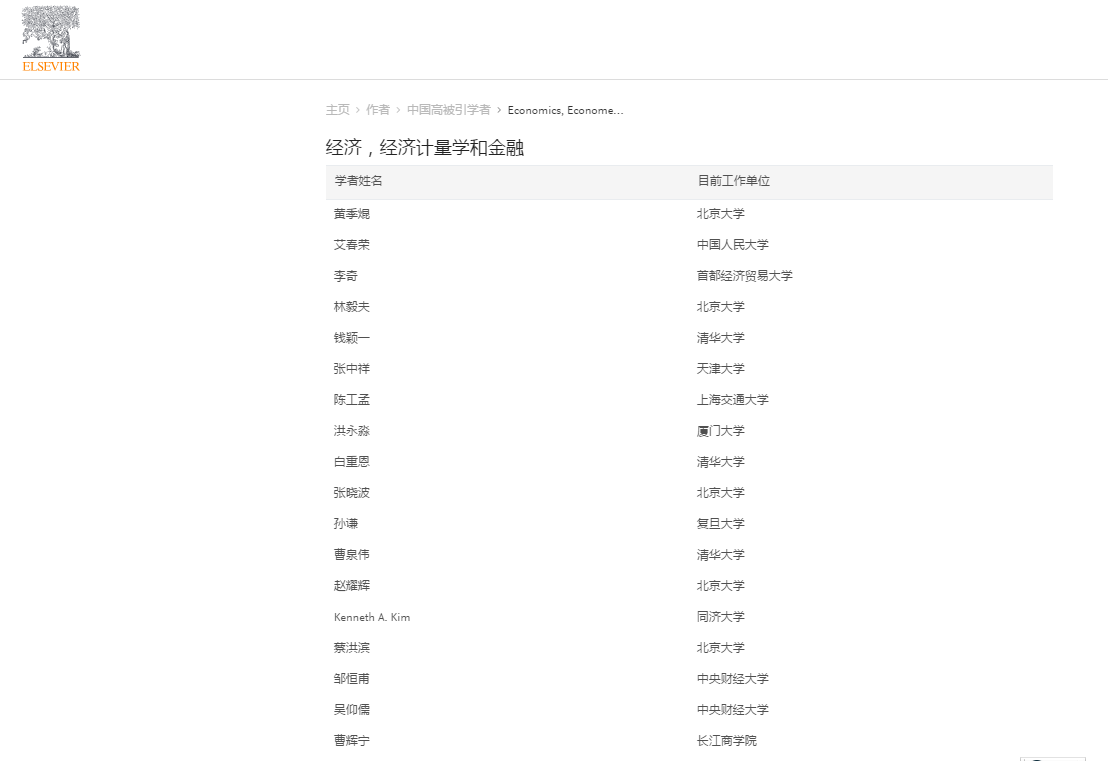Viewport: 1108px width, 761px height.
Task: Open the Elsevier logo home link
Action: [51, 39]
